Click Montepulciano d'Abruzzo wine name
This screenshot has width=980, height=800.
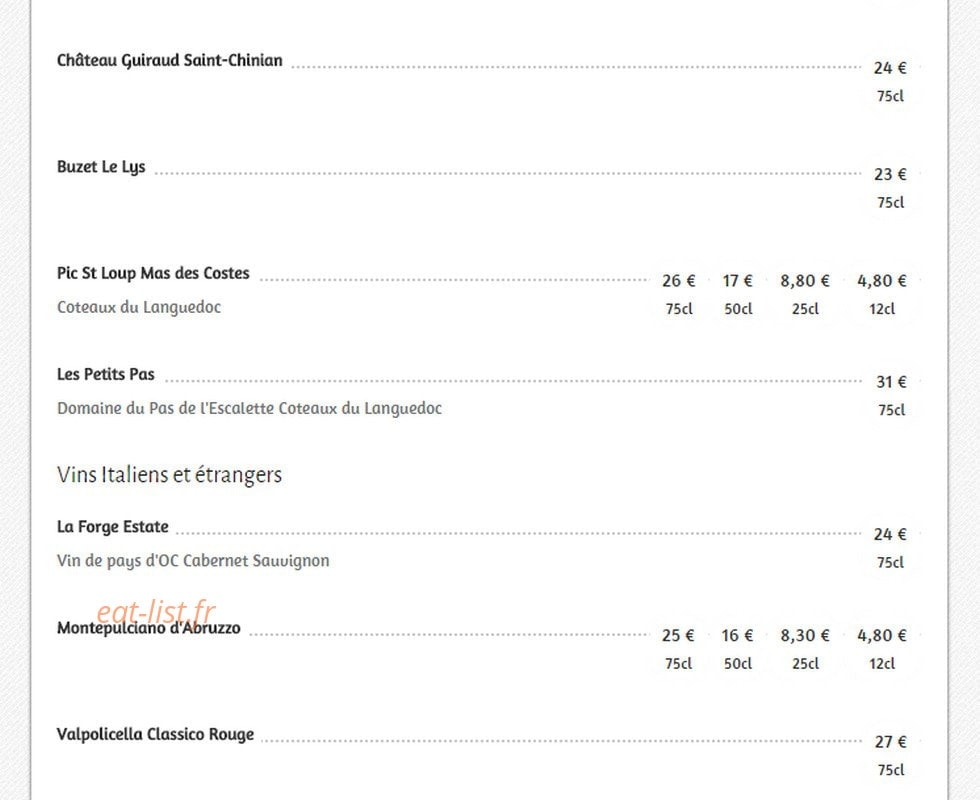[149, 628]
